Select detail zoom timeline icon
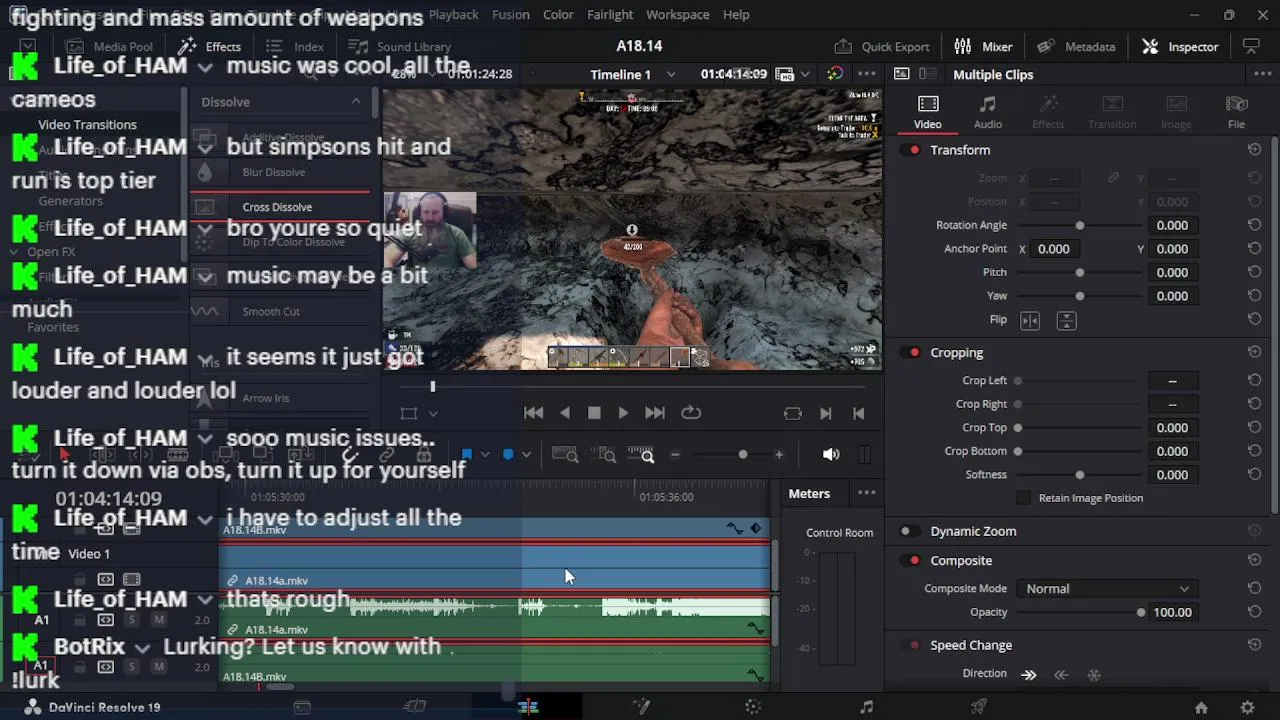 [604, 455]
